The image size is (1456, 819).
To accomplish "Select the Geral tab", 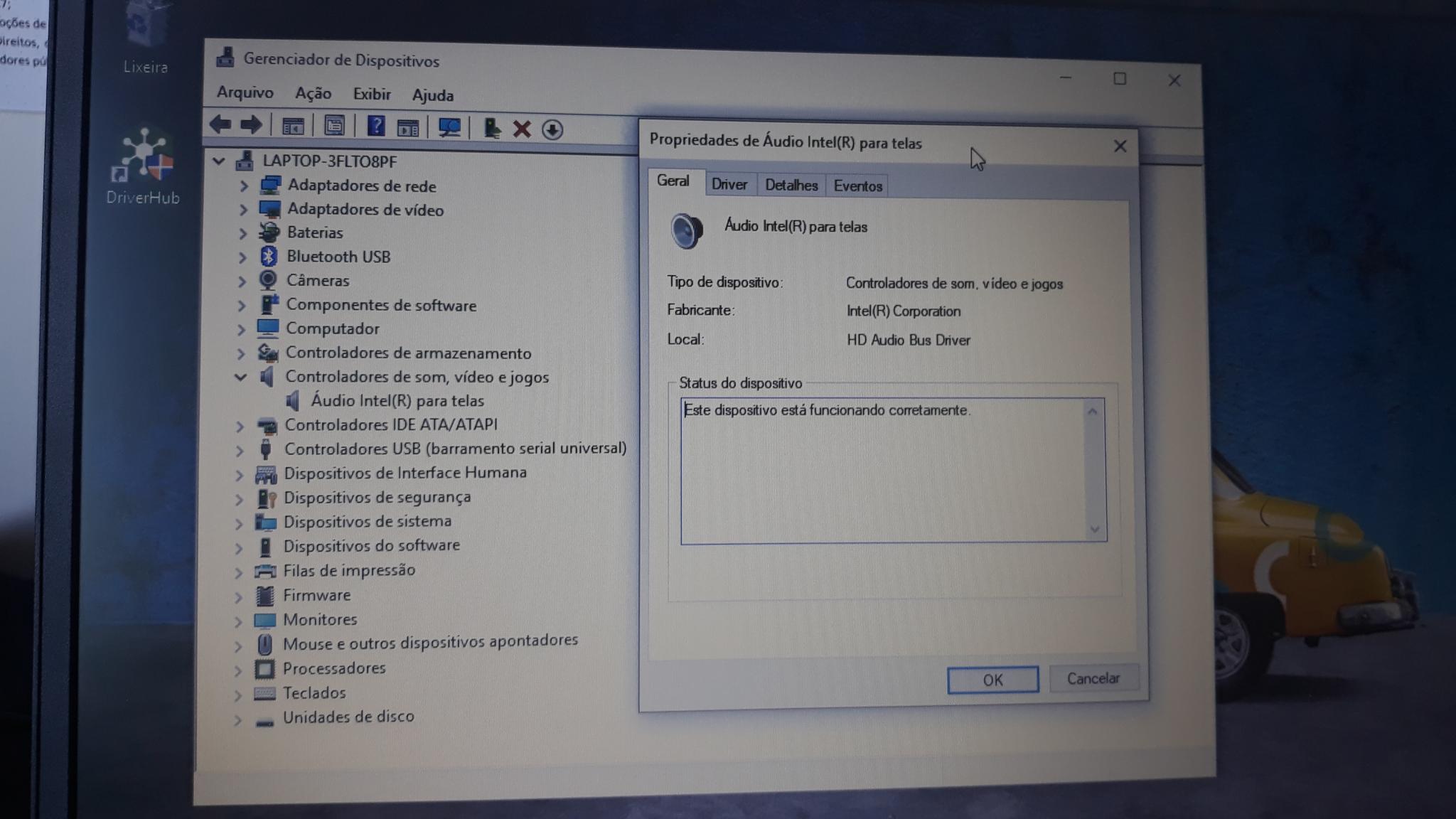I will (x=673, y=181).
